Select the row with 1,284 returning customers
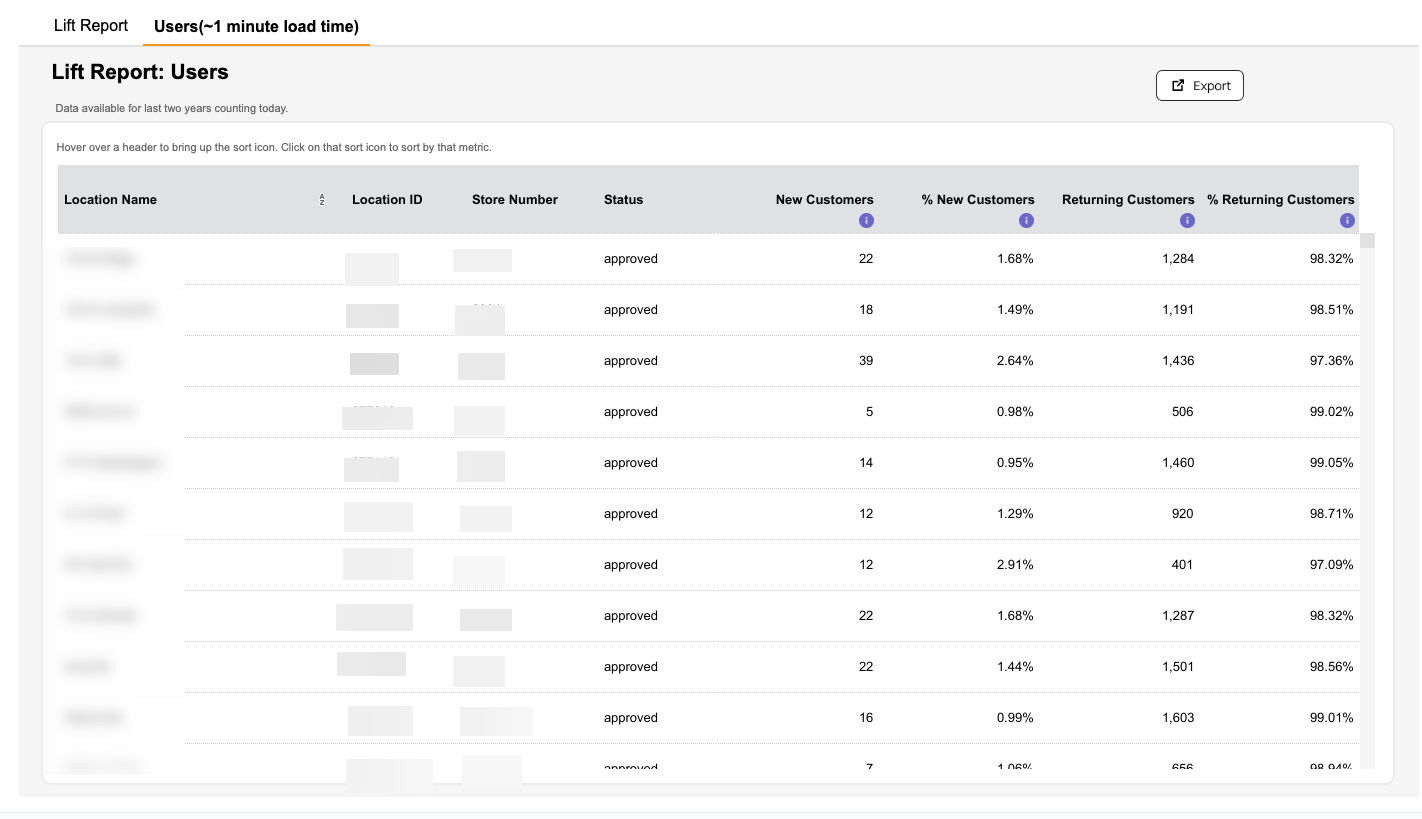Viewport: 1422px width, 819px height. point(708,259)
